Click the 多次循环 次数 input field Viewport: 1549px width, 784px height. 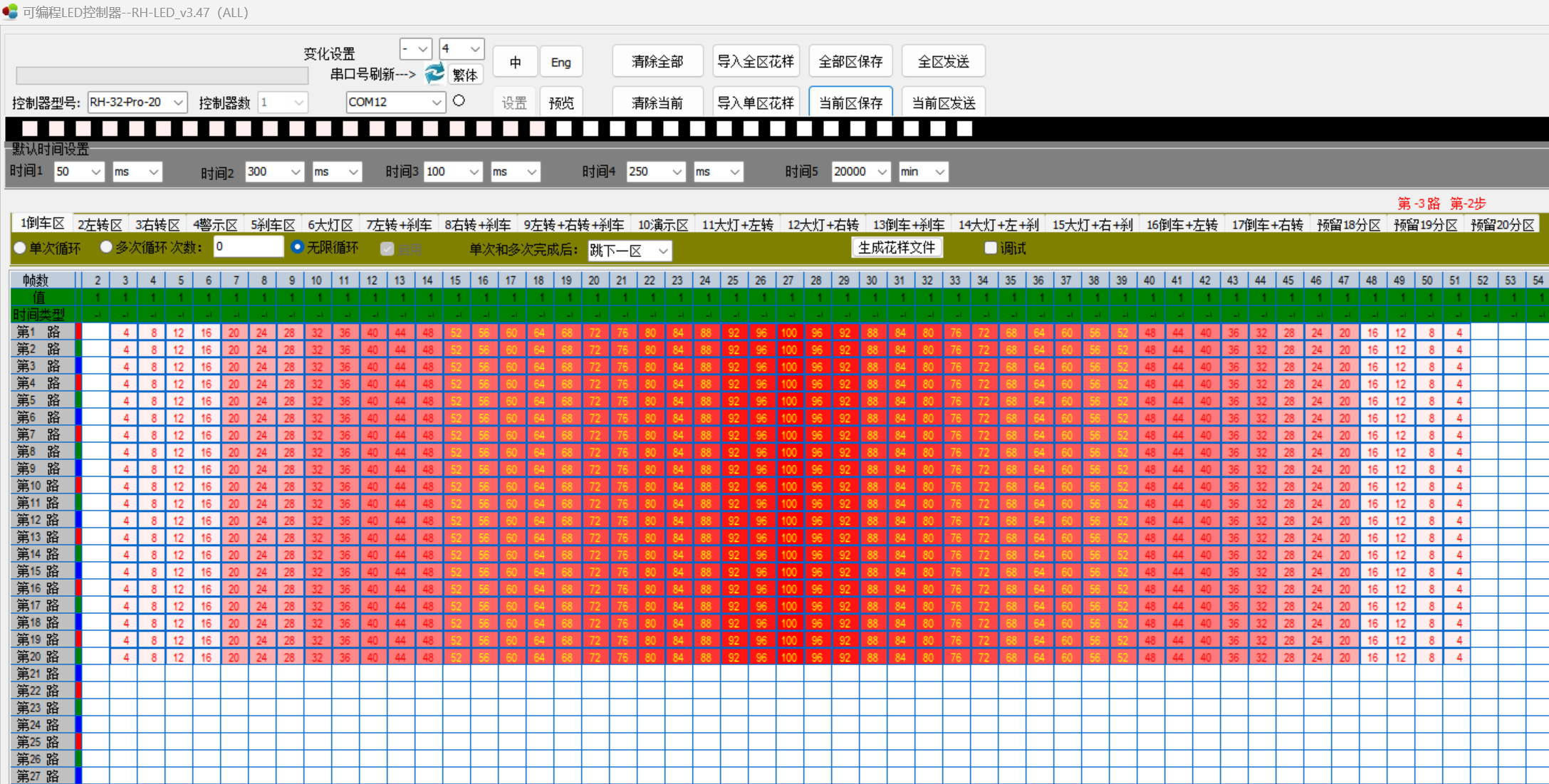pos(248,247)
